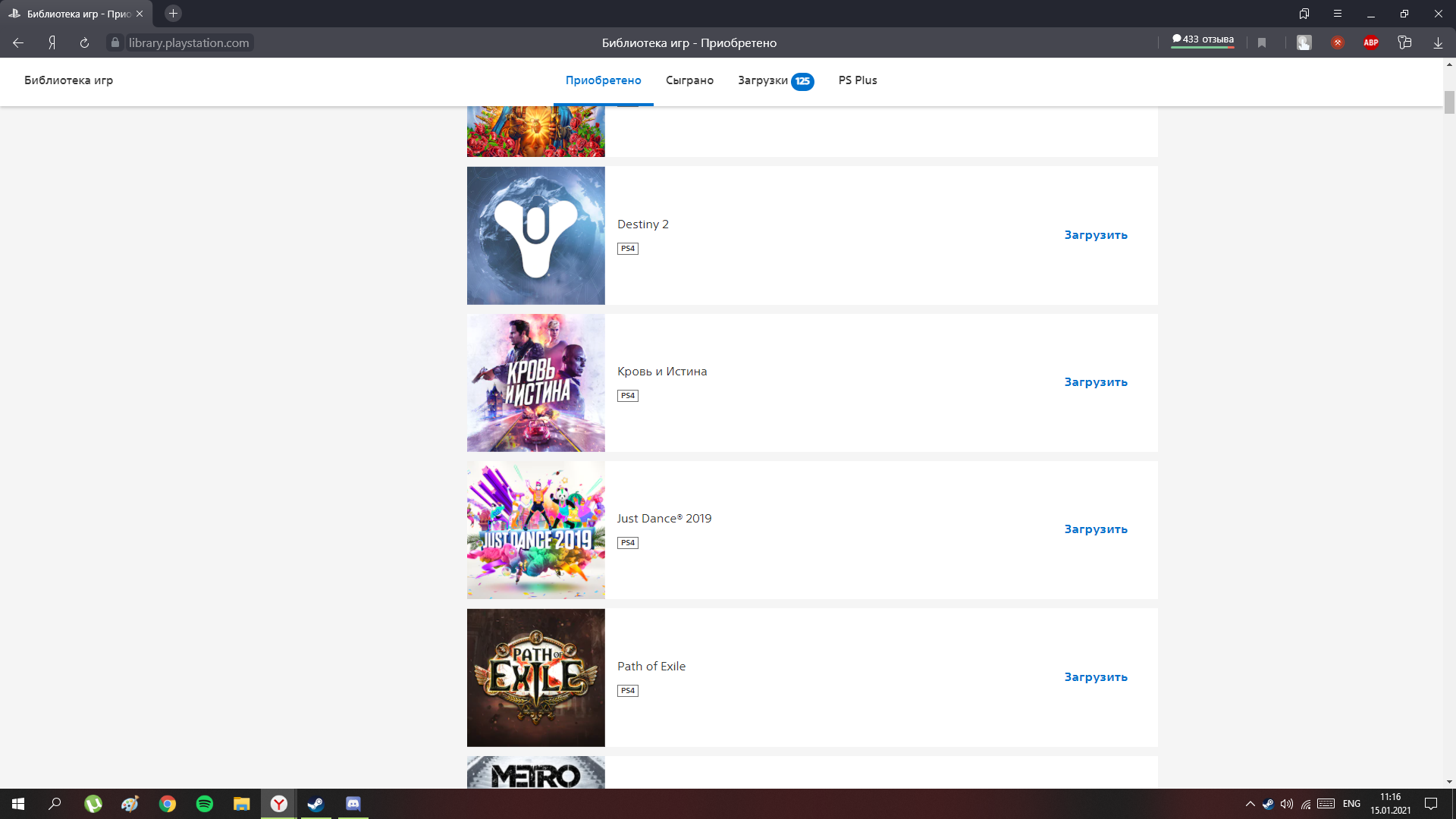This screenshot has width=1456, height=819.
Task: Open Google Chrome from the taskbar
Action: click(168, 804)
